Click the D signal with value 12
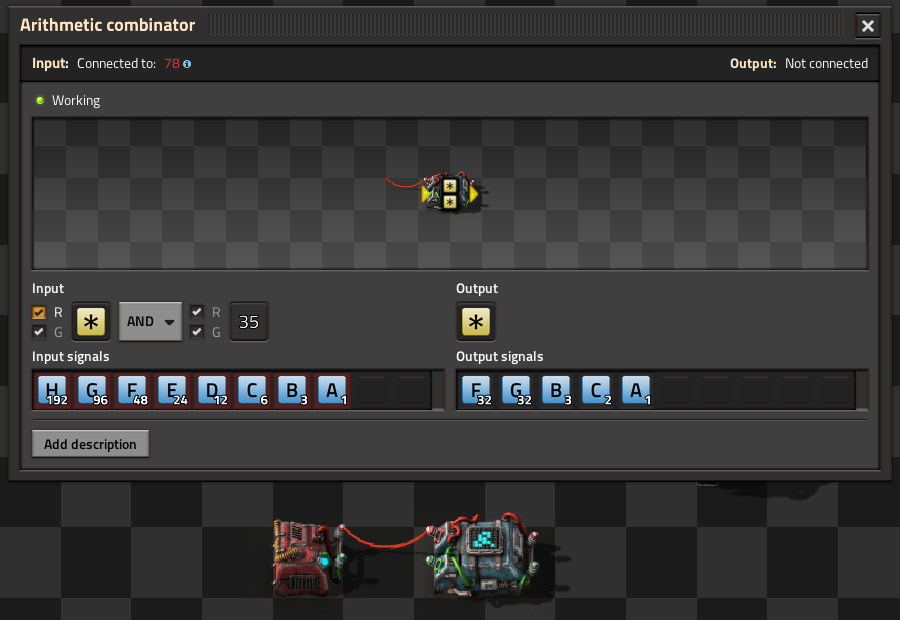 pos(214,390)
